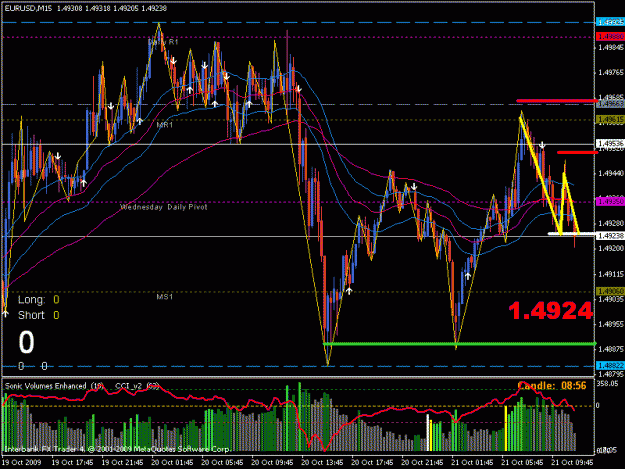Click the 21 Oct 09:45 time label
The image size is (625, 469).
(572, 462)
